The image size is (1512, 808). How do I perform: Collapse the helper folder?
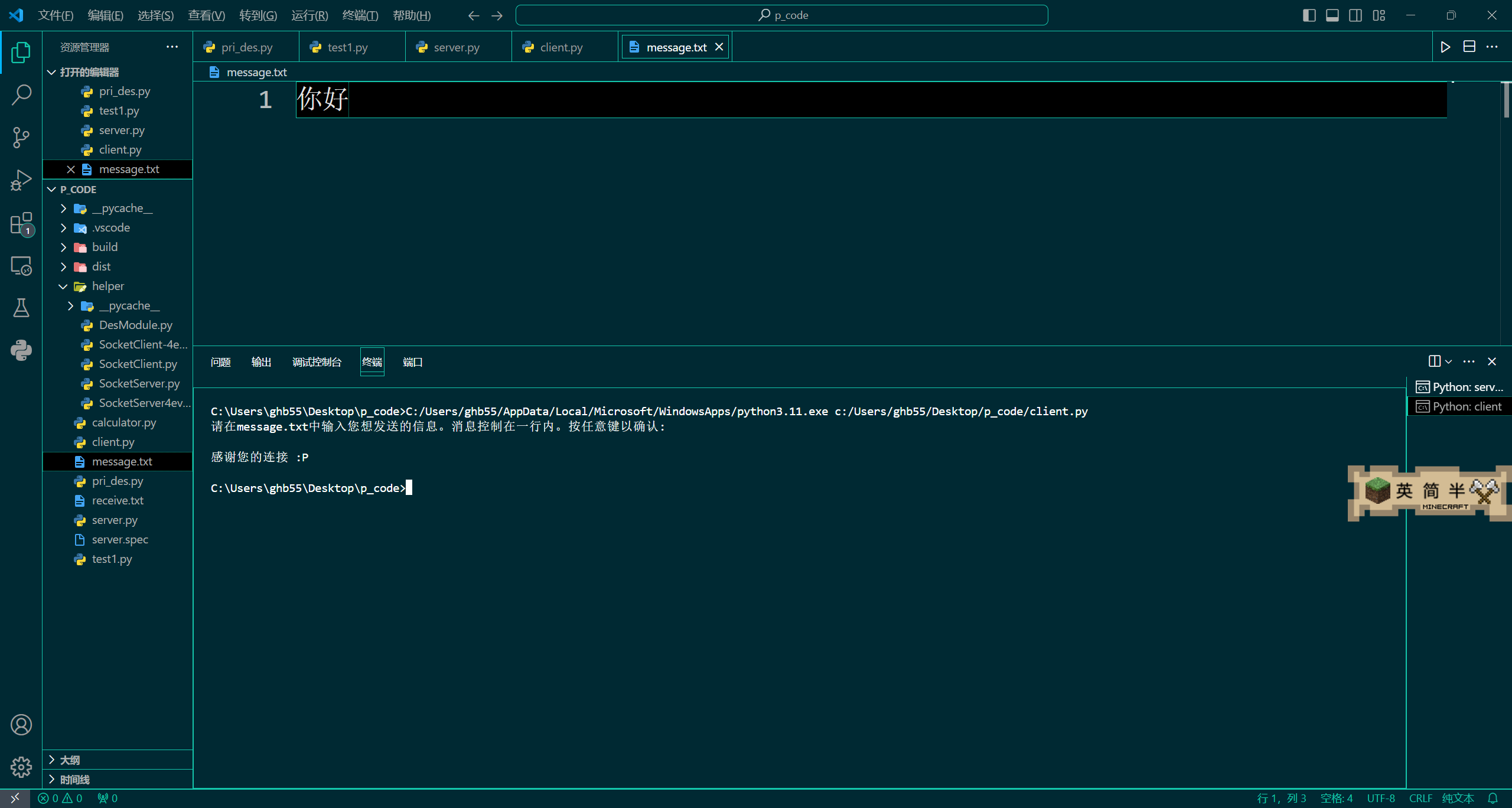pyautogui.click(x=63, y=286)
